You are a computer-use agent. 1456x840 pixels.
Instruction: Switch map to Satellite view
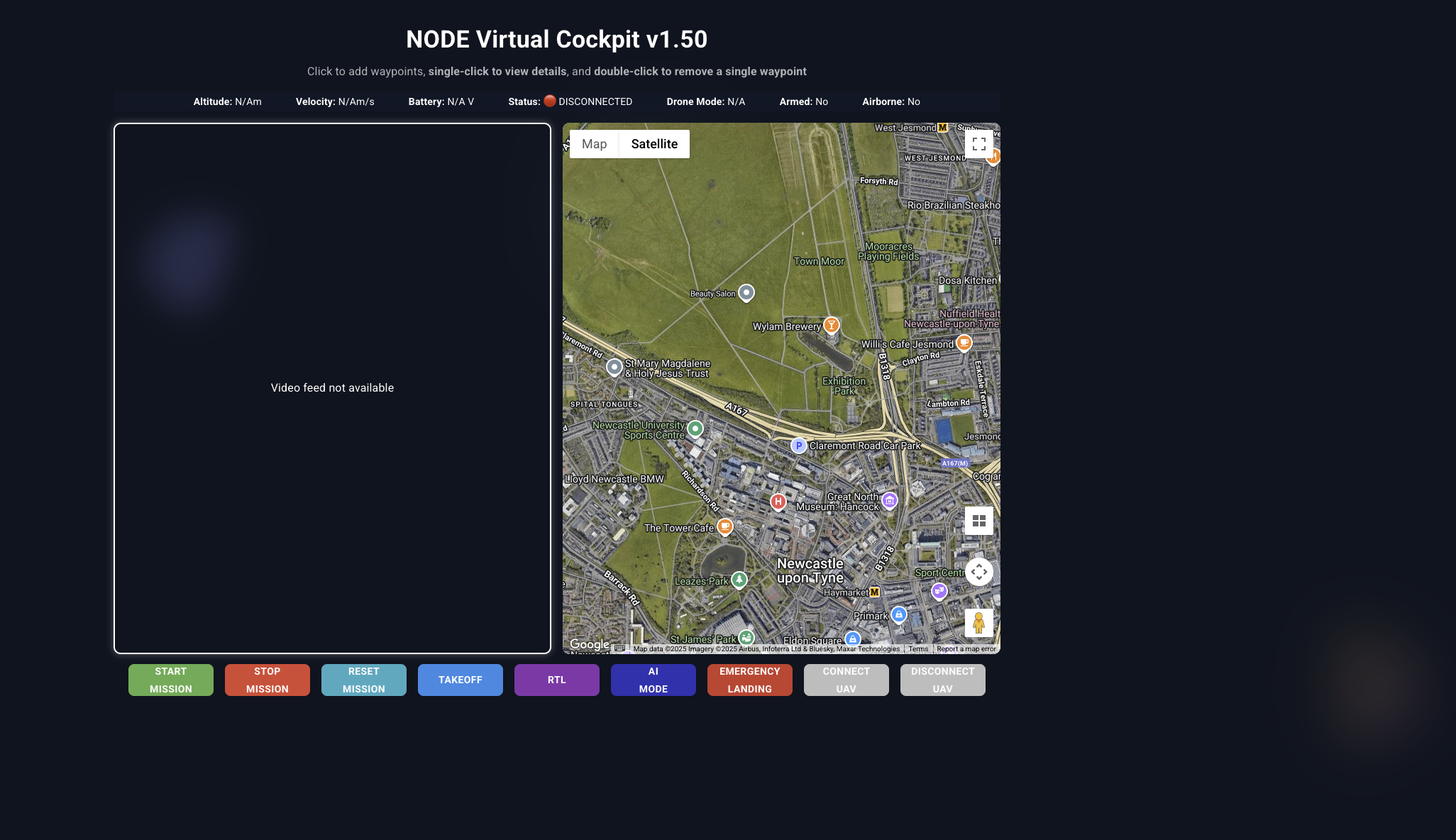[654, 144]
